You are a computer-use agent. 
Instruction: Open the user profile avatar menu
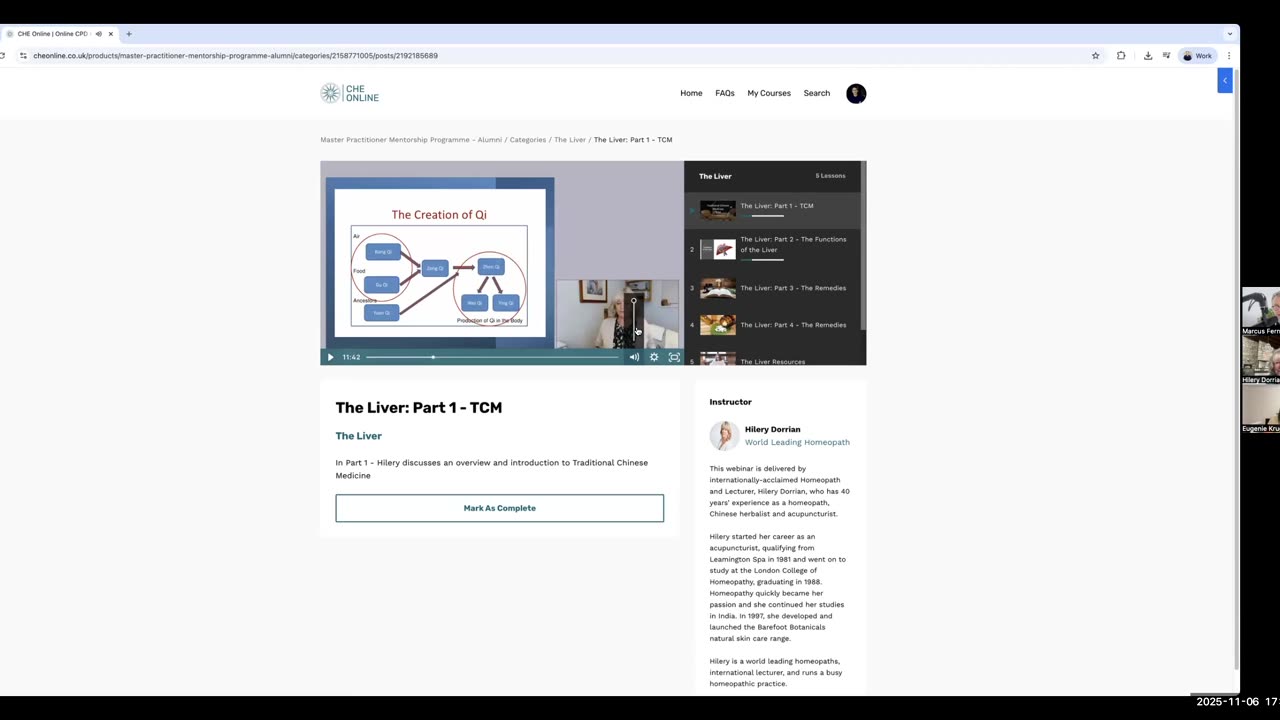tap(856, 93)
